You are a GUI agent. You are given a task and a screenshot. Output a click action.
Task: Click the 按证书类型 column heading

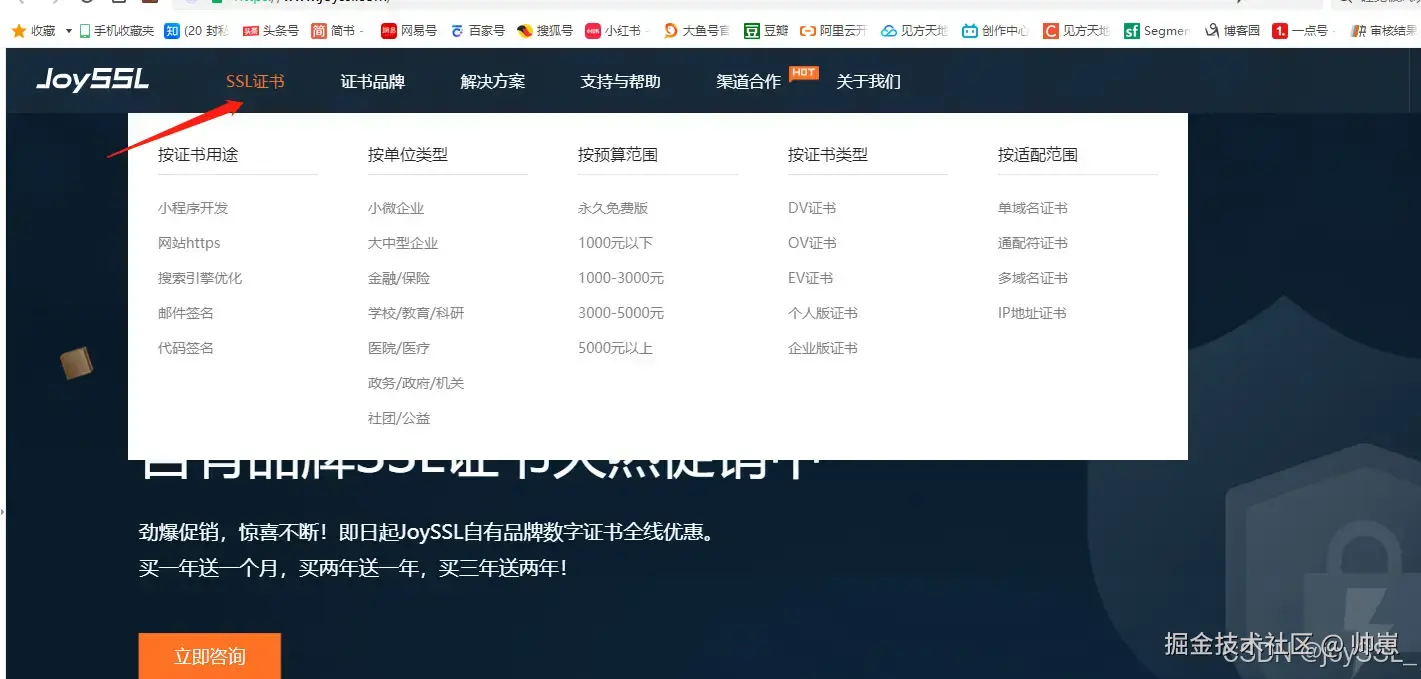[x=828, y=155]
